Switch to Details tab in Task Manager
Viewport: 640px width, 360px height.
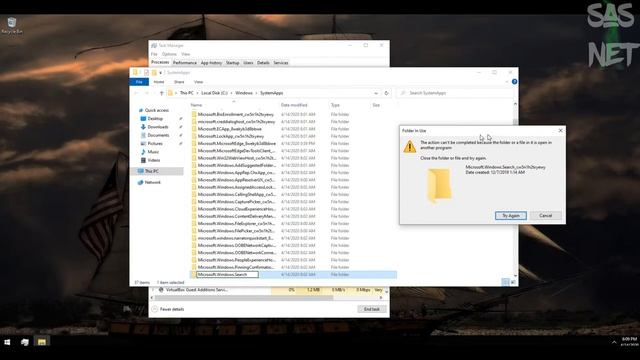pyautogui.click(x=263, y=63)
